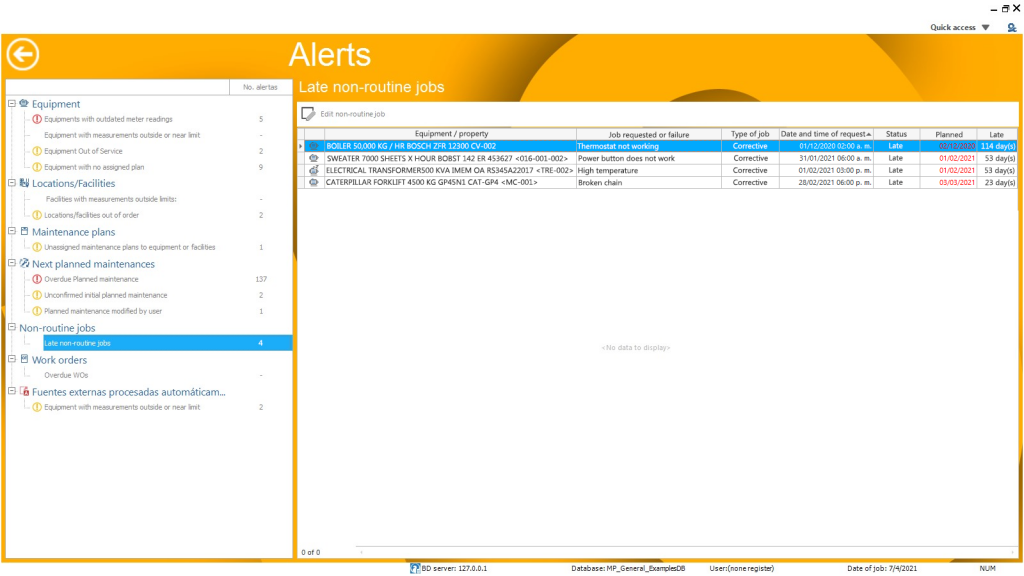Click the BD server status bar icon
1024x576 pixels.
(415, 568)
